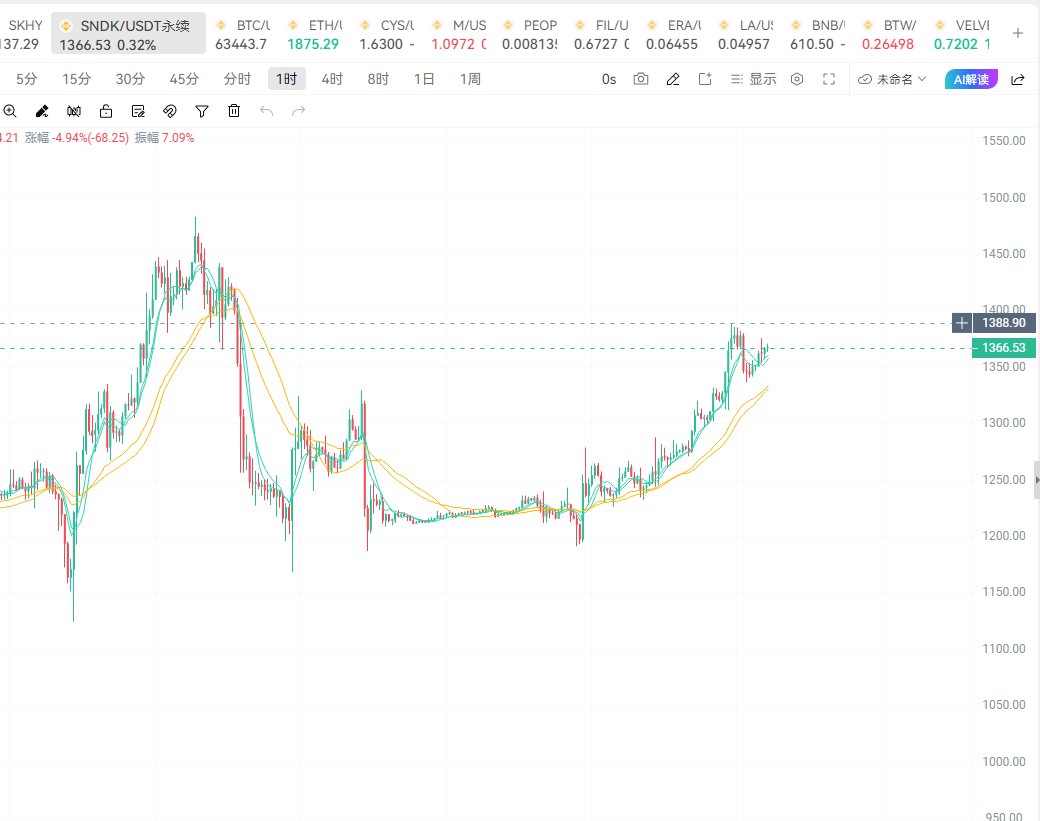Click the undo arrow
This screenshot has height=821, width=1040.
point(267,111)
